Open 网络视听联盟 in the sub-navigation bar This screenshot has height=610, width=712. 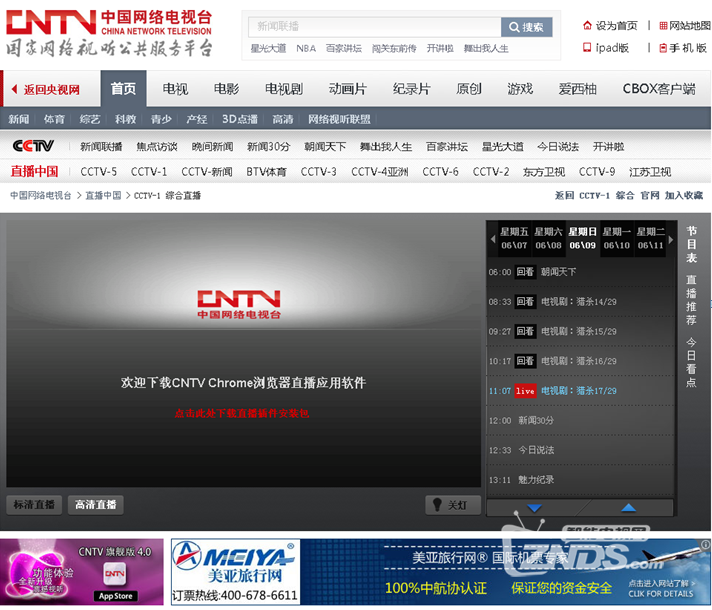pyautogui.click(x=339, y=119)
